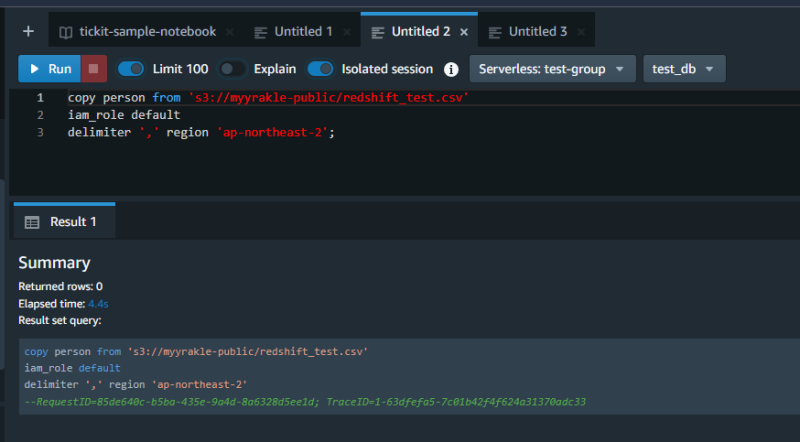This screenshot has height=442, width=800.
Task: Click the red stop query button
Action: (x=93, y=69)
